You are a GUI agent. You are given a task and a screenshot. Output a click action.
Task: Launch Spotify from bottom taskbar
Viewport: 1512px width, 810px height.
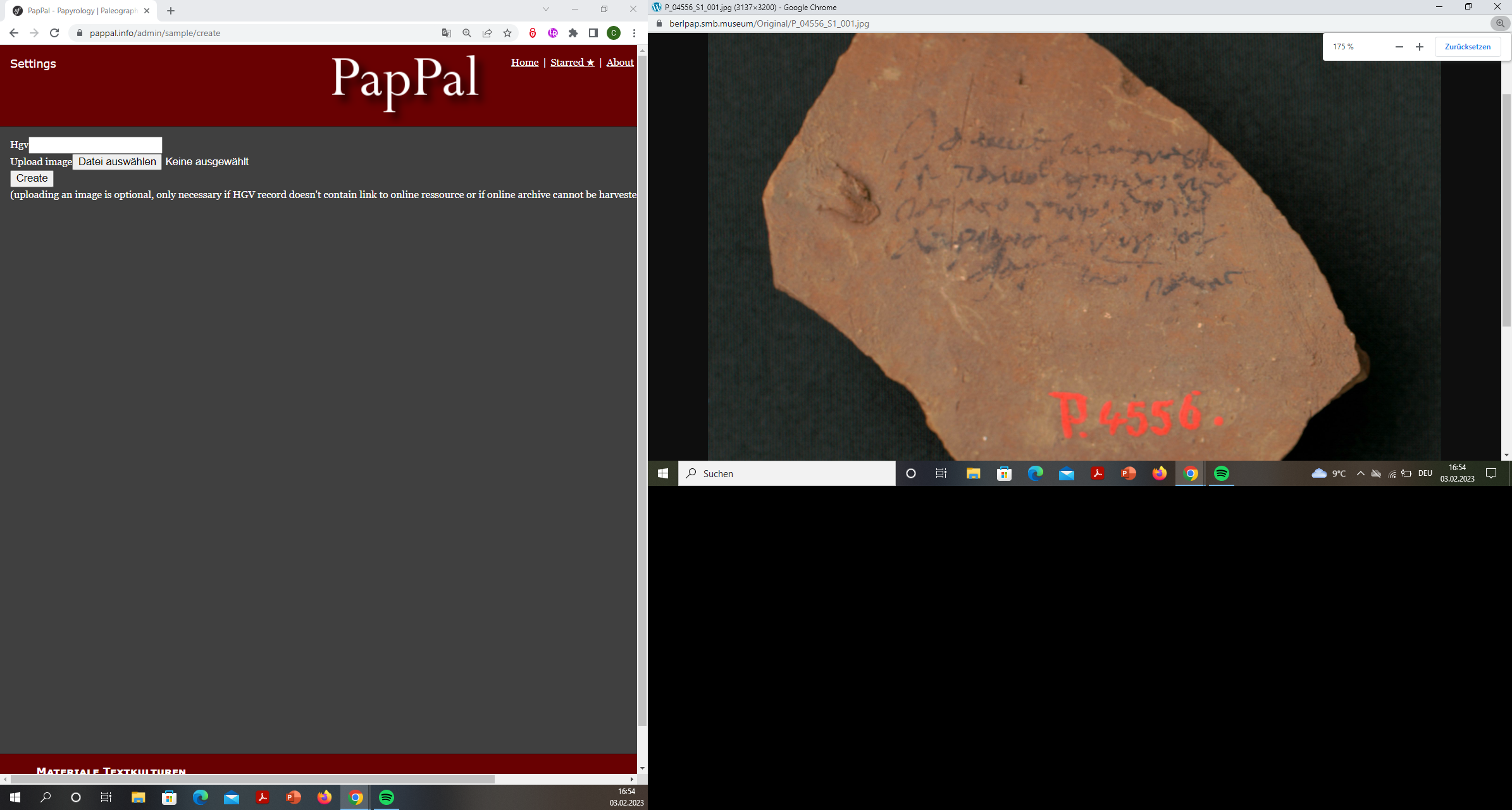click(387, 797)
